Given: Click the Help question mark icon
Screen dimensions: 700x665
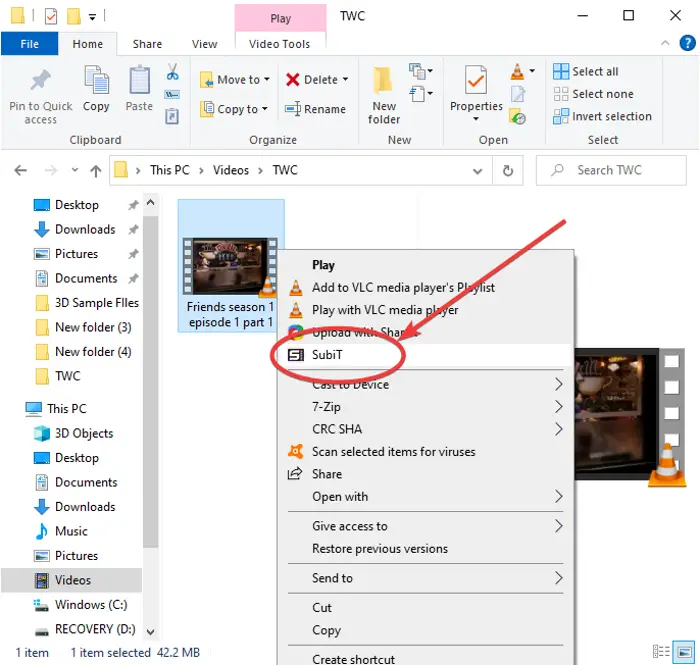Looking at the screenshot, I should click(x=687, y=43).
